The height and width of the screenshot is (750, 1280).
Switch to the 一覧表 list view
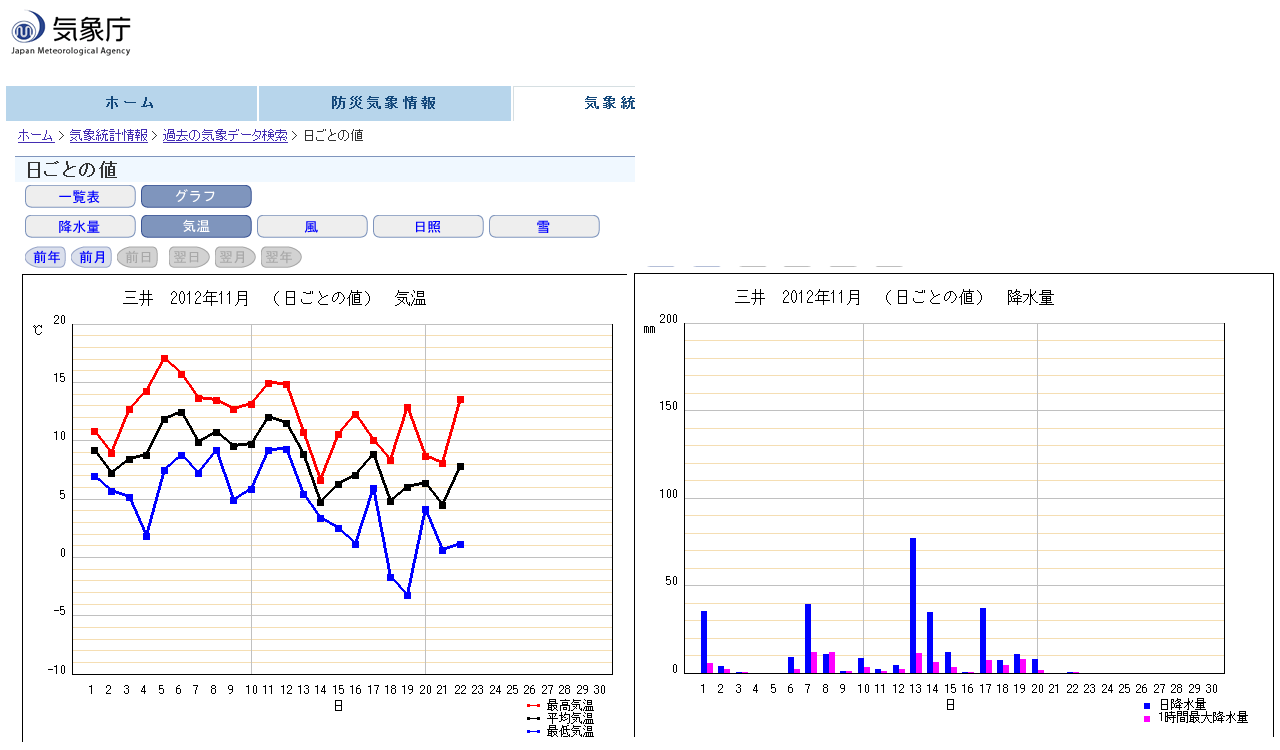point(80,196)
